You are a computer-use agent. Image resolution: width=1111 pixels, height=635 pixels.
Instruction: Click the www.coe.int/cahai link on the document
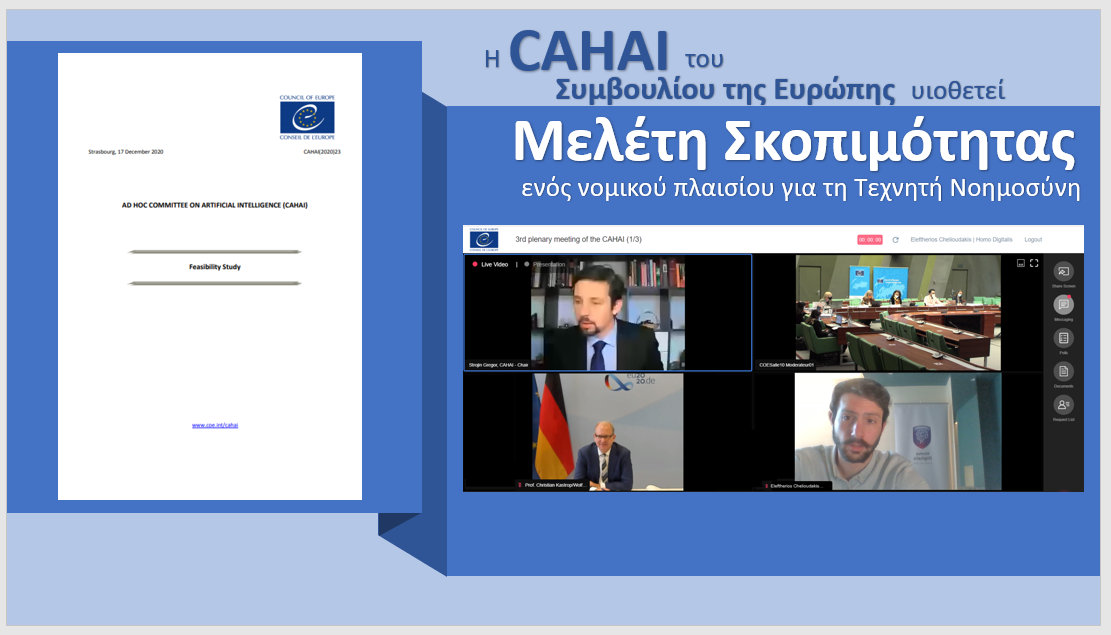click(215, 425)
